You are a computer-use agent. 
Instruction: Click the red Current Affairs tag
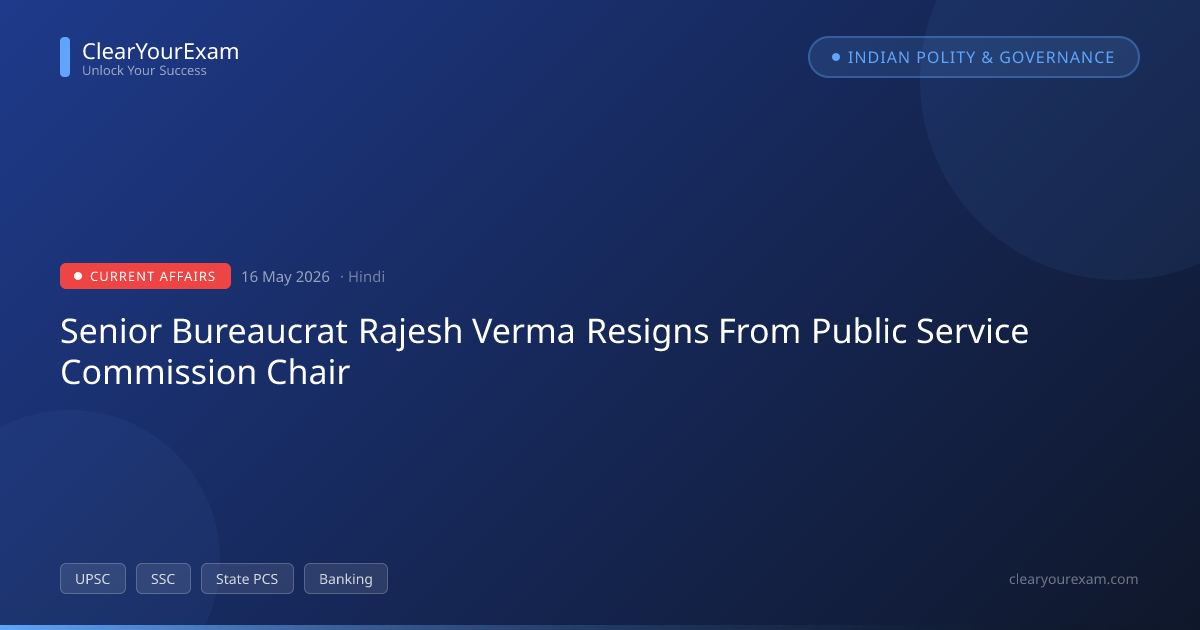coord(145,276)
